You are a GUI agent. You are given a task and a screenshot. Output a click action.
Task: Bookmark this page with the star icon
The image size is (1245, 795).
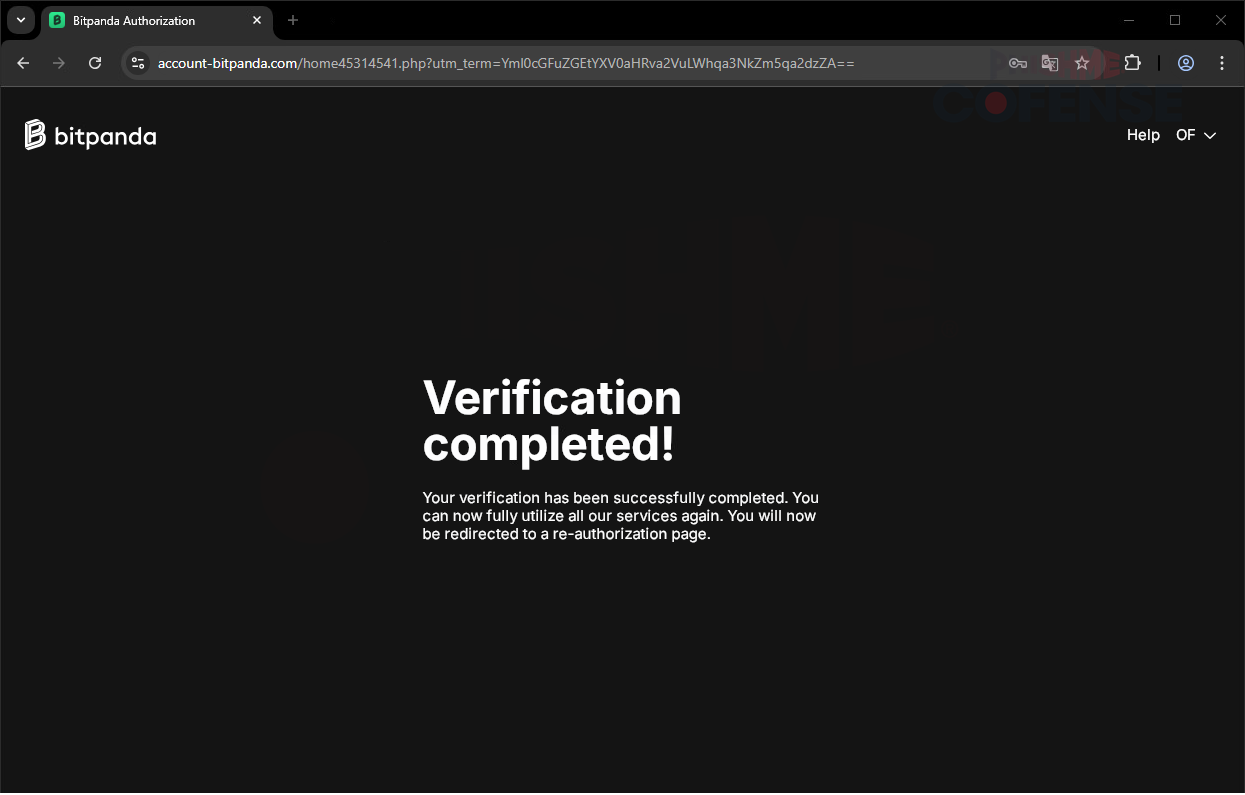1081,63
